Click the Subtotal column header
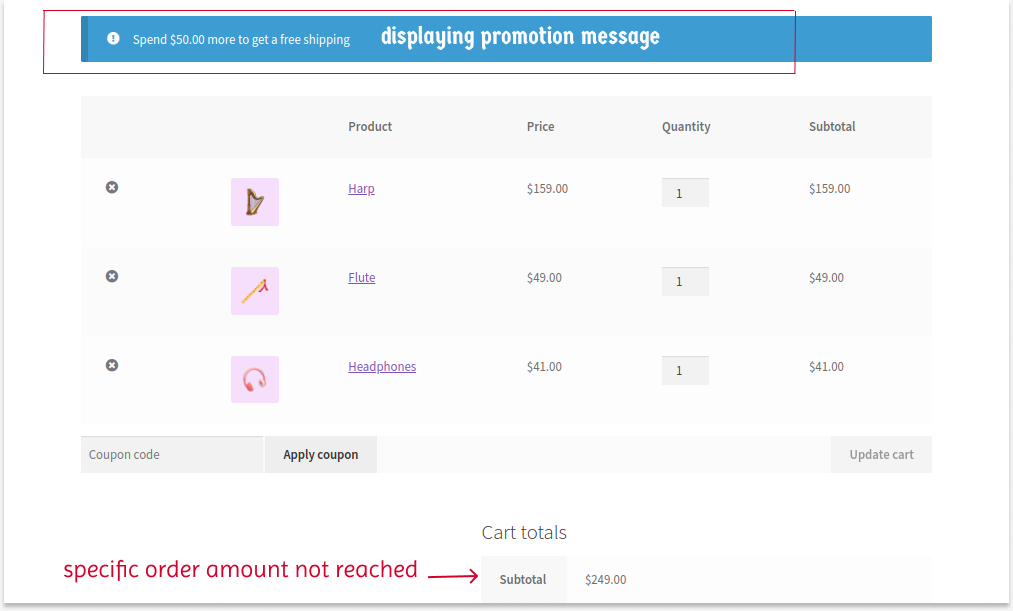 pos(832,127)
